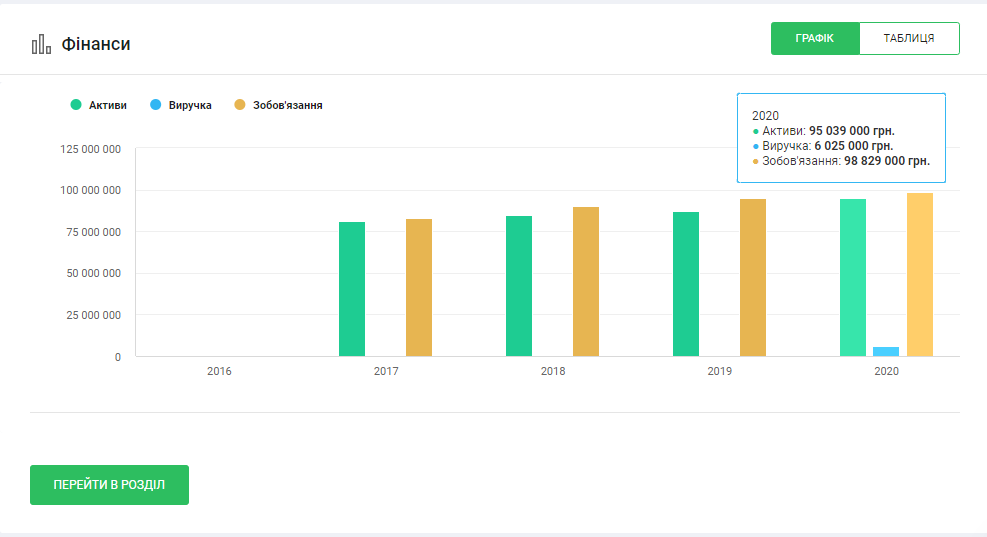987x537 pixels.
Task: Switch to the ТАБЛИЦЯ tab
Action: click(909, 38)
